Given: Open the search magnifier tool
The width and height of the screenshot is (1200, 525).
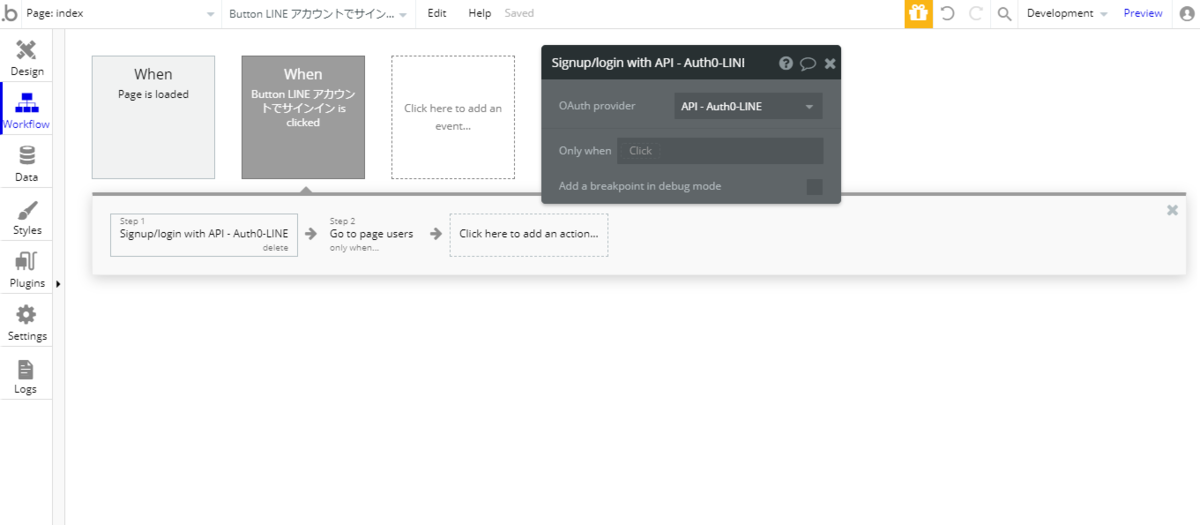Looking at the screenshot, I should pos(1004,13).
